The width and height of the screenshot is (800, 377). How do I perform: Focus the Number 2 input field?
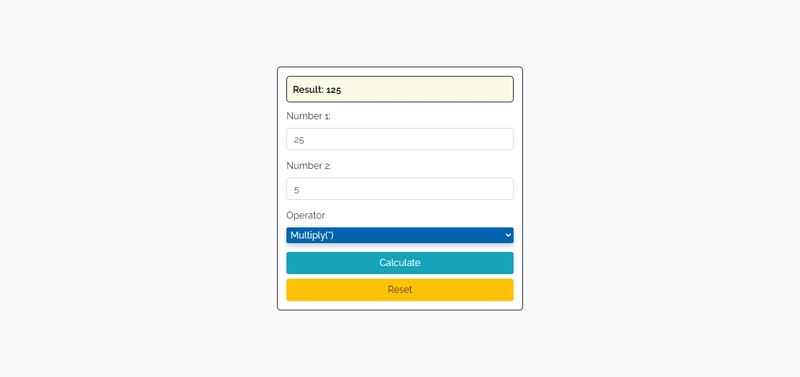tap(399, 189)
